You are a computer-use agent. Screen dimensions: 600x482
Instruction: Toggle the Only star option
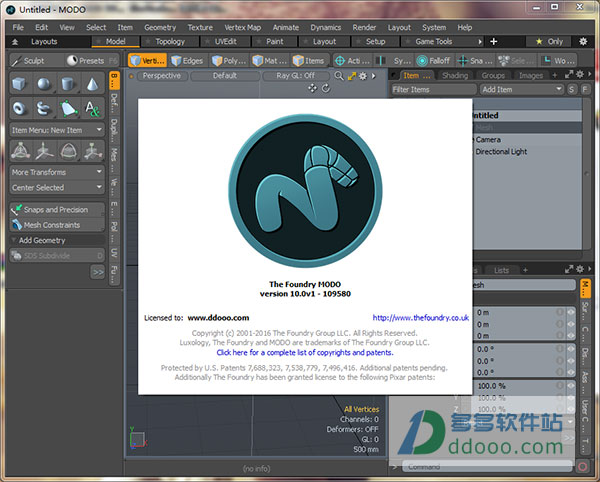coord(549,41)
